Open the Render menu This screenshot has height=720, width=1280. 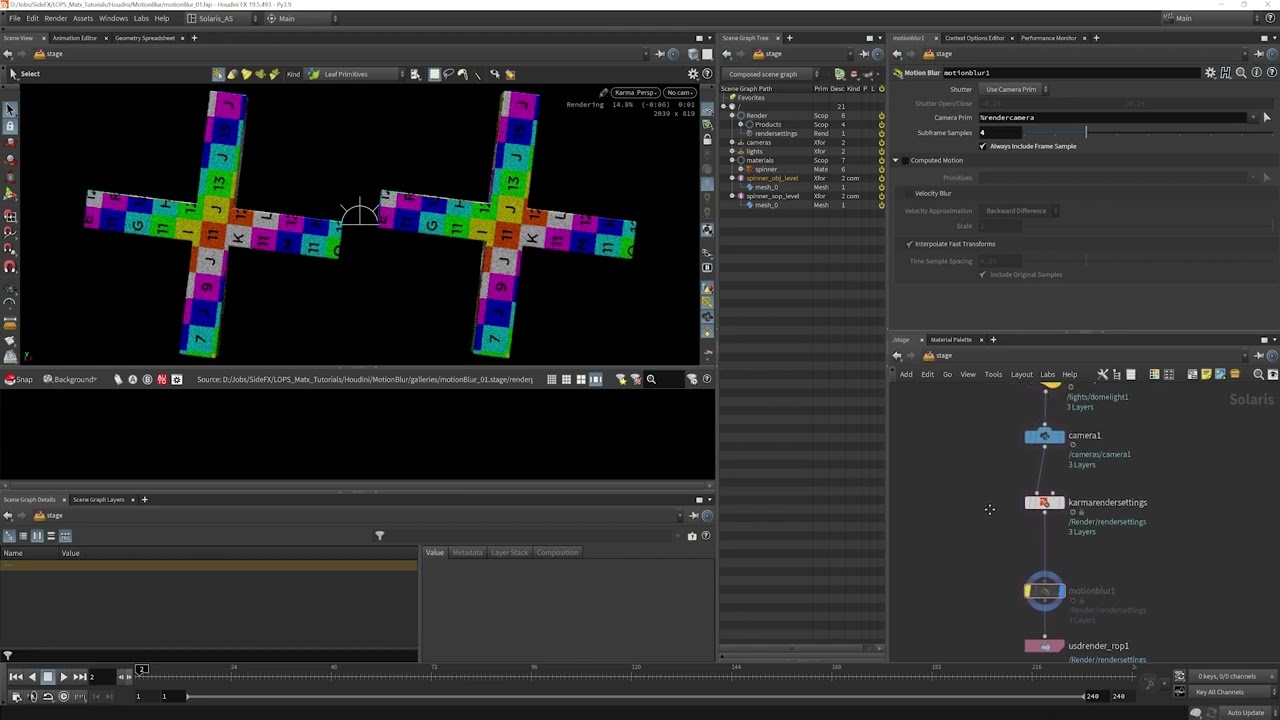coord(56,18)
